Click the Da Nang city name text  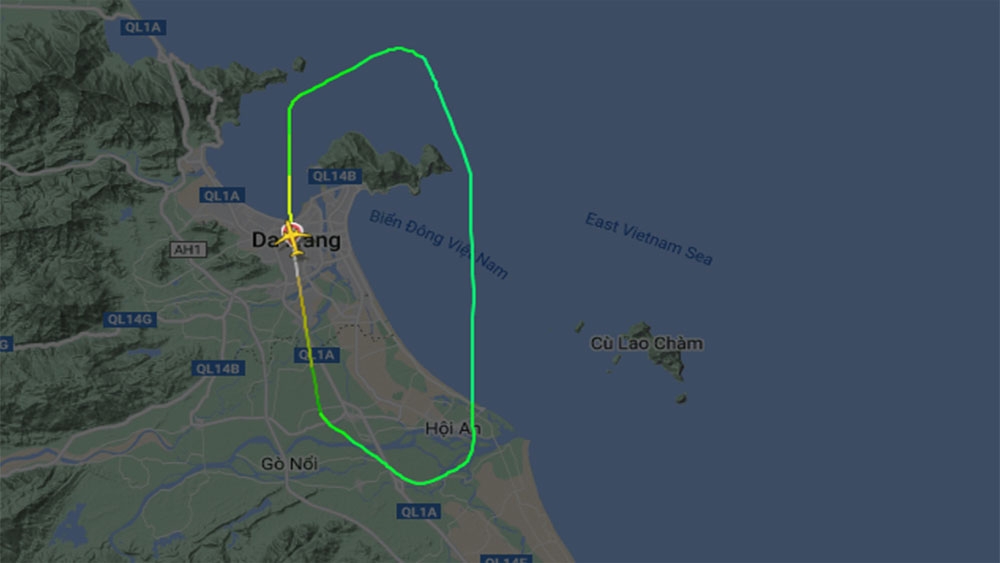coord(296,240)
